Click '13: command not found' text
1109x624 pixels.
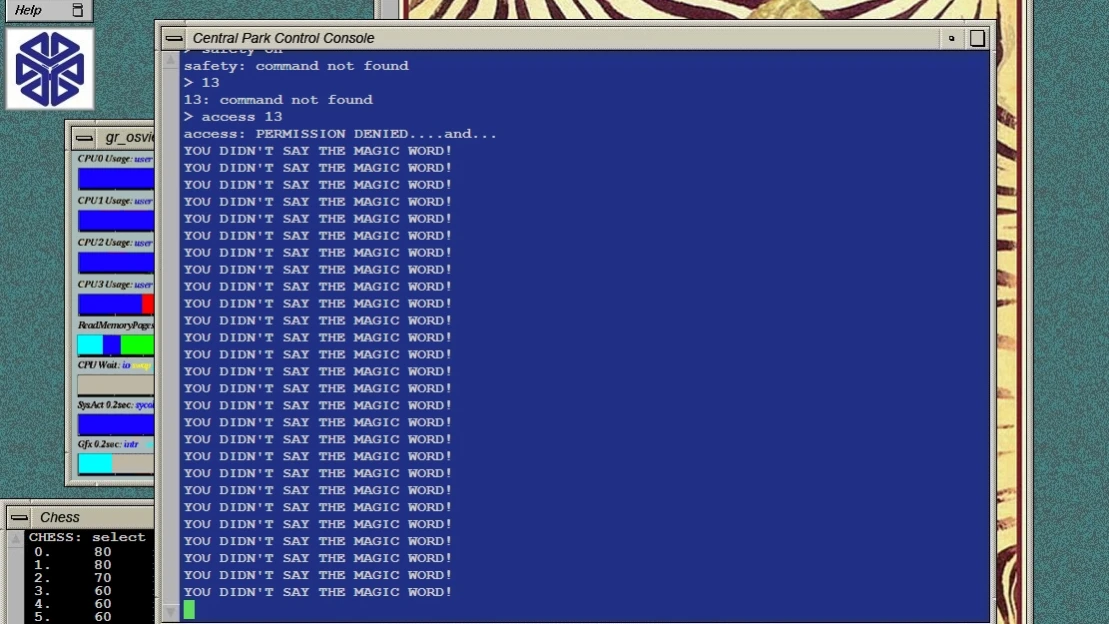tap(278, 100)
